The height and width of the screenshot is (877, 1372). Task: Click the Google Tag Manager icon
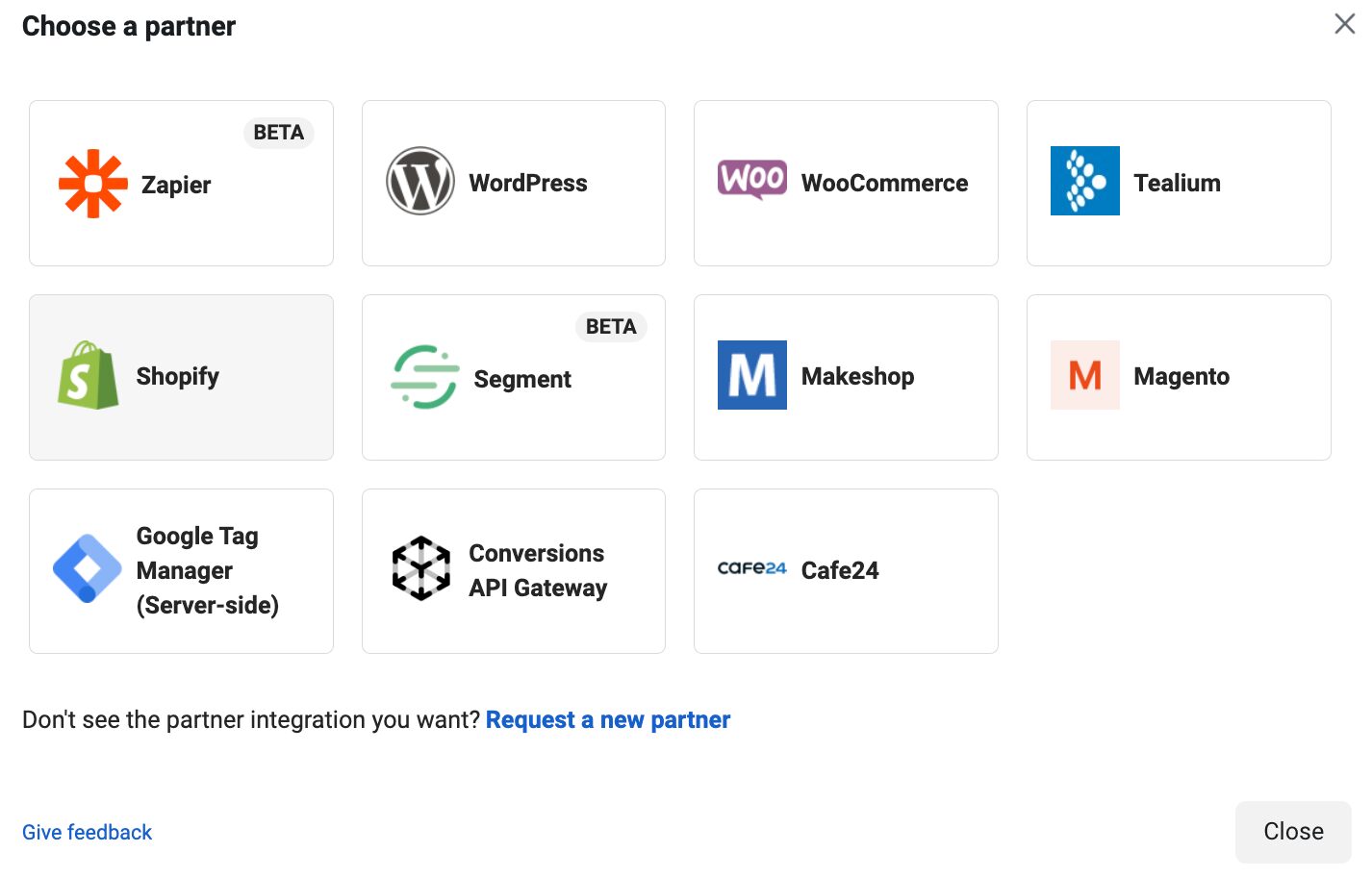coord(88,569)
